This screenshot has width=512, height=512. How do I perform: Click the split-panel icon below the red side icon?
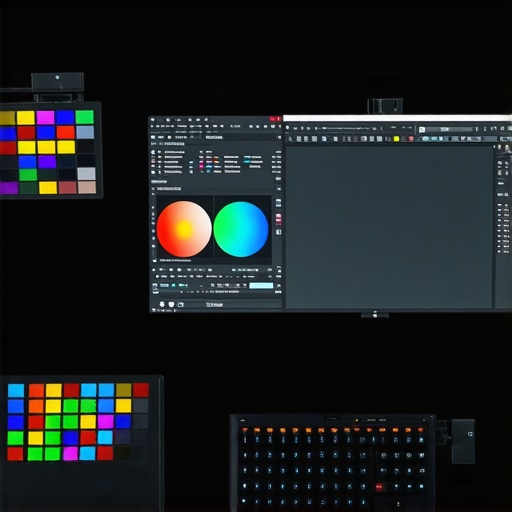tap(278, 232)
